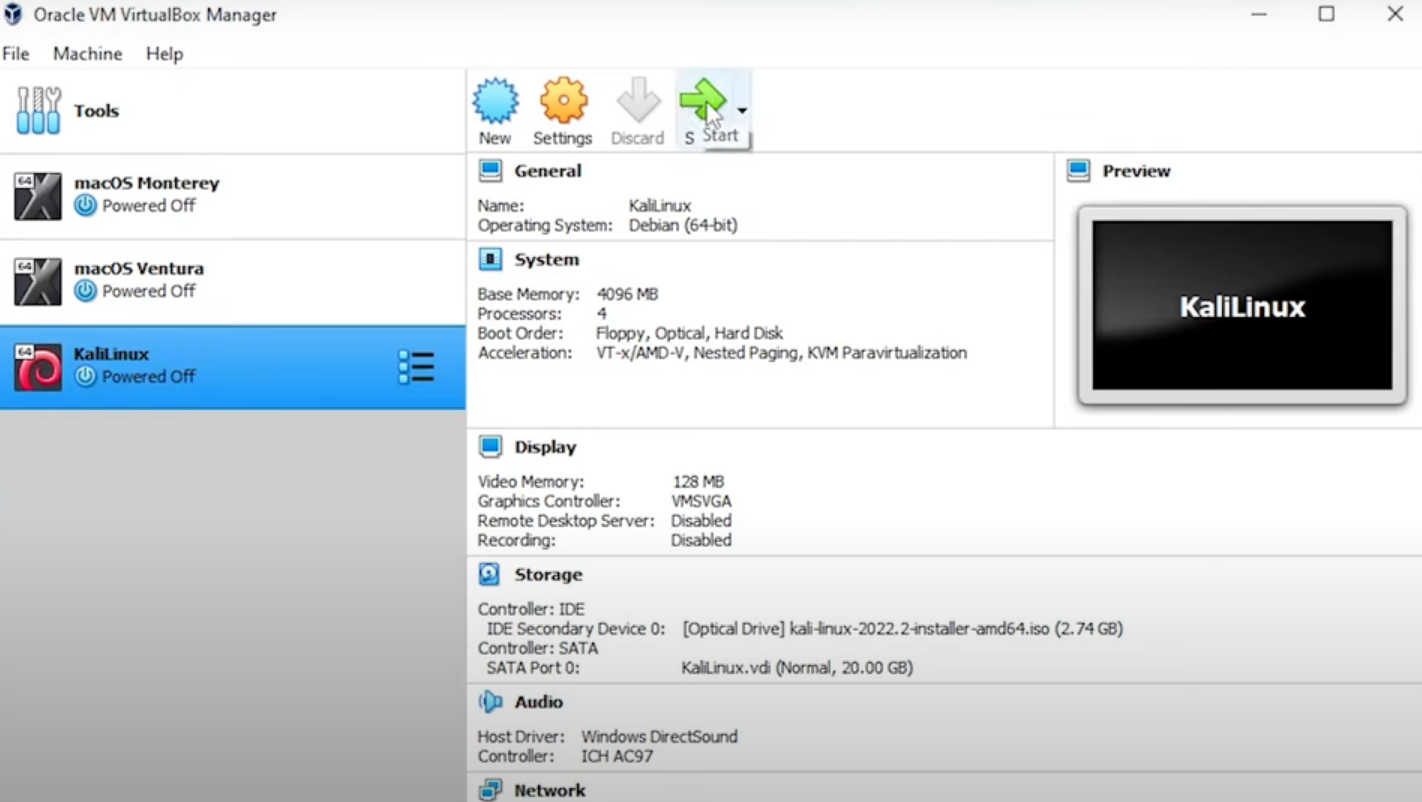Click the New virtual machine toolbar icon

[x=495, y=101]
